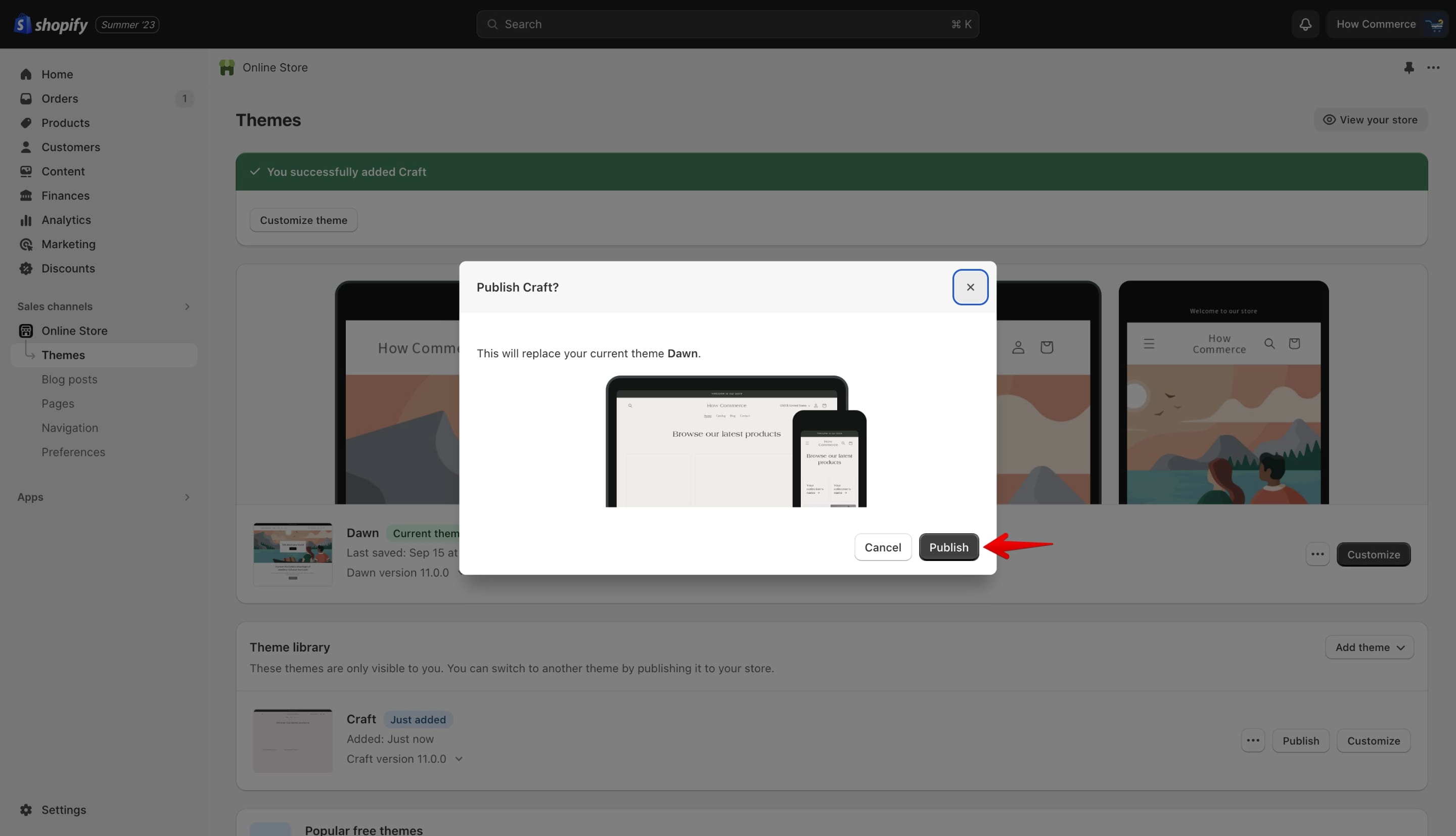Click the Dawn theme thumbnail
This screenshot has width=1456, height=836.
pyautogui.click(x=293, y=554)
